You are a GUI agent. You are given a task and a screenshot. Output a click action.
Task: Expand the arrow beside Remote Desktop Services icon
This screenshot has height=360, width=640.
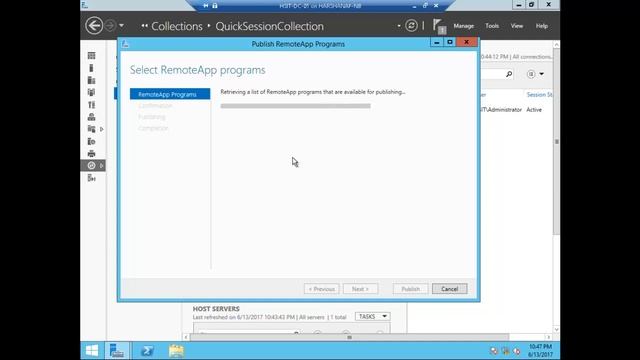point(102,165)
